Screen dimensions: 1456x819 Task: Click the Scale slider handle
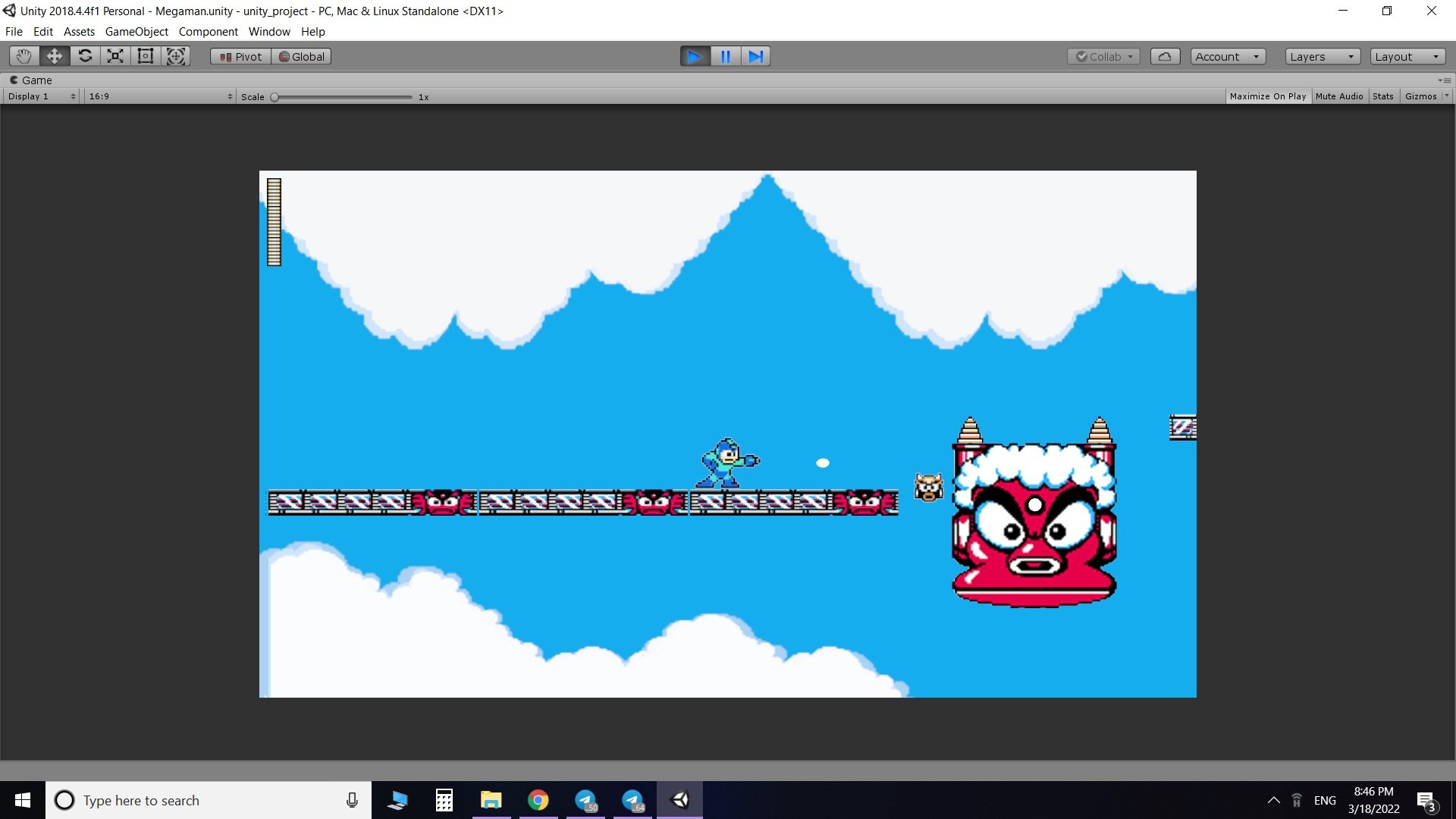click(275, 97)
